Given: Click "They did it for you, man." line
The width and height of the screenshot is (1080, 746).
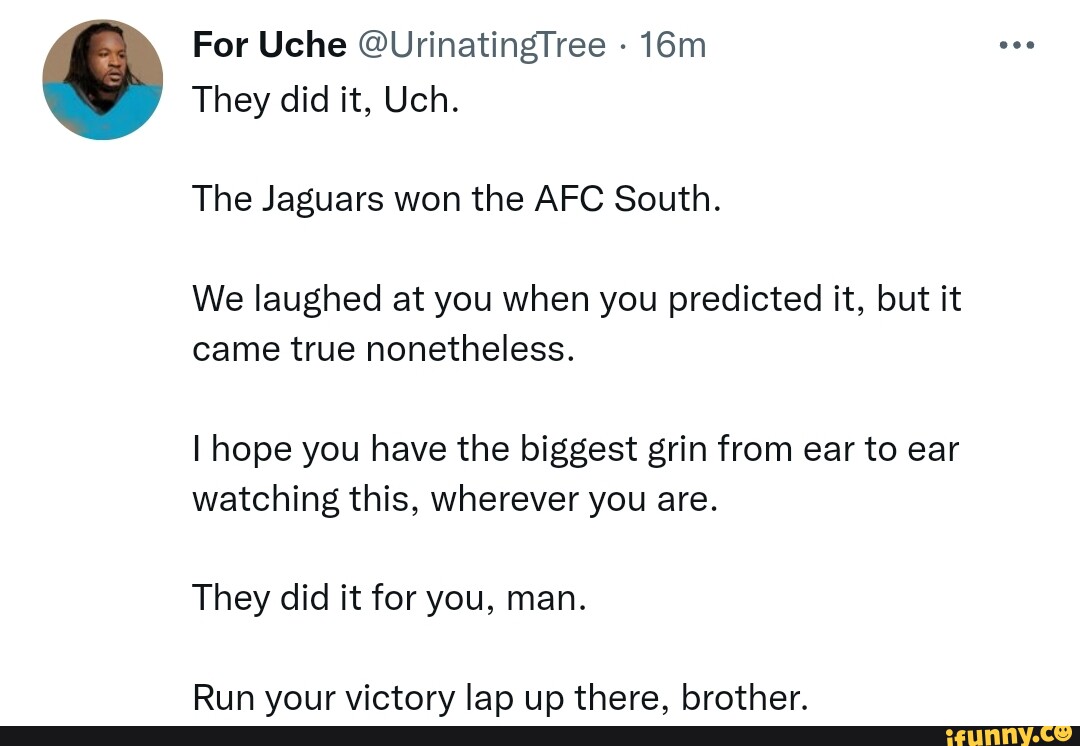Looking at the screenshot, I should [389, 598].
